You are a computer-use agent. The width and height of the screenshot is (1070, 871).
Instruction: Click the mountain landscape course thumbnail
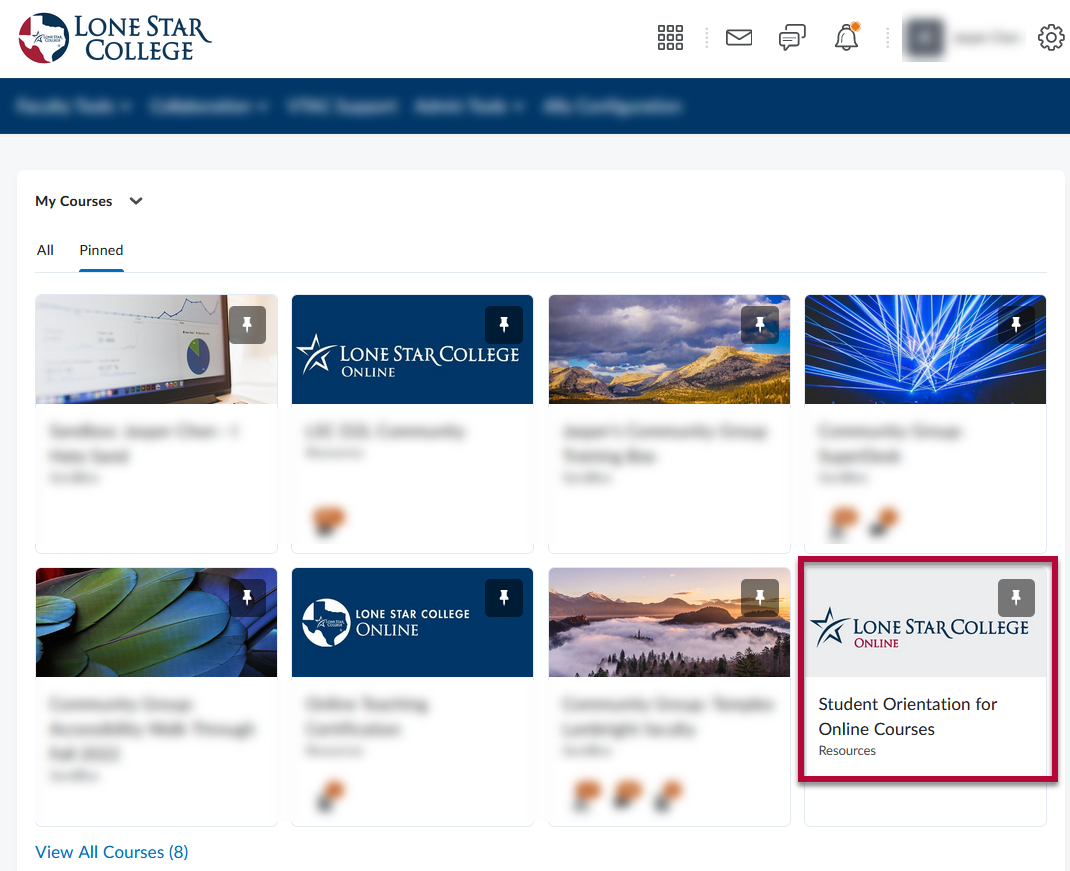[x=669, y=349]
